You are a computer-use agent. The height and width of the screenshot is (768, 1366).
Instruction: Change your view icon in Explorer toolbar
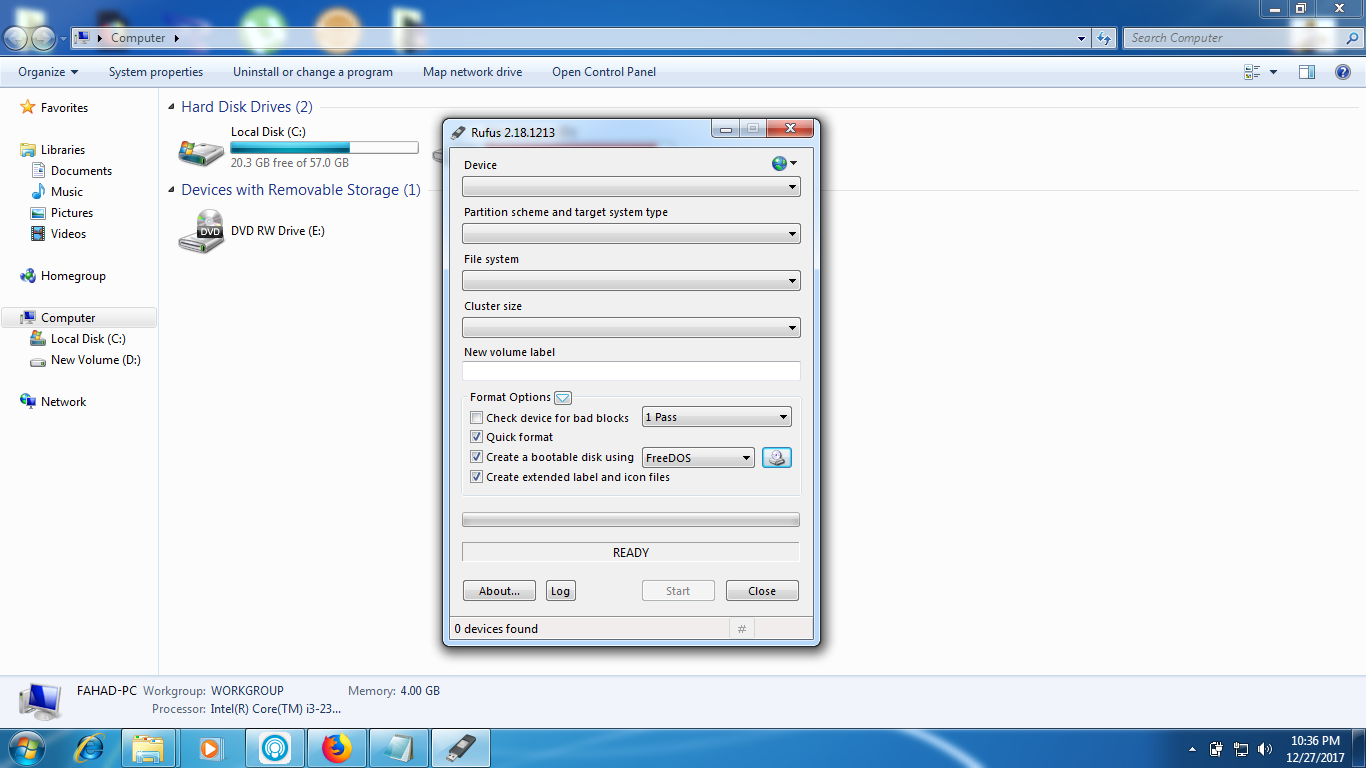pos(1252,72)
